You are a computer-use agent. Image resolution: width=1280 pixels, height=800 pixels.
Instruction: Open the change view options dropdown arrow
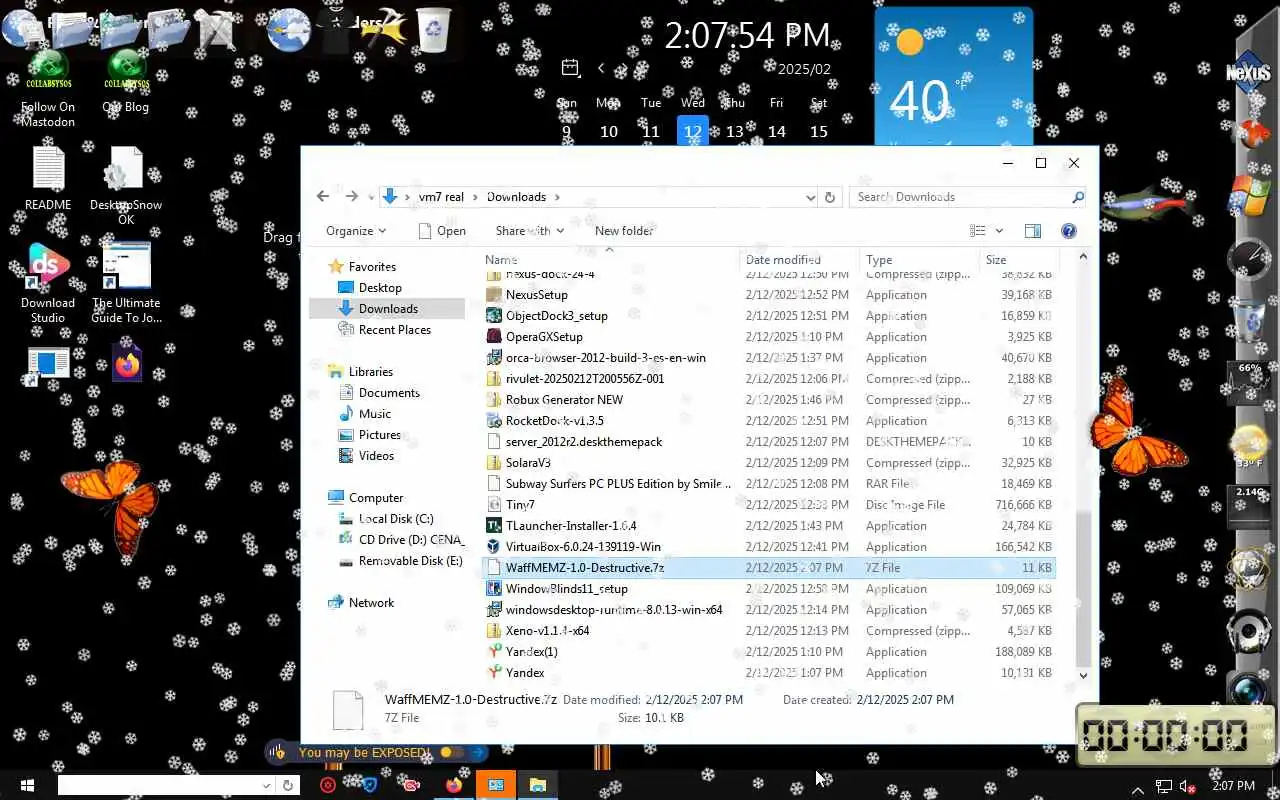(999, 231)
